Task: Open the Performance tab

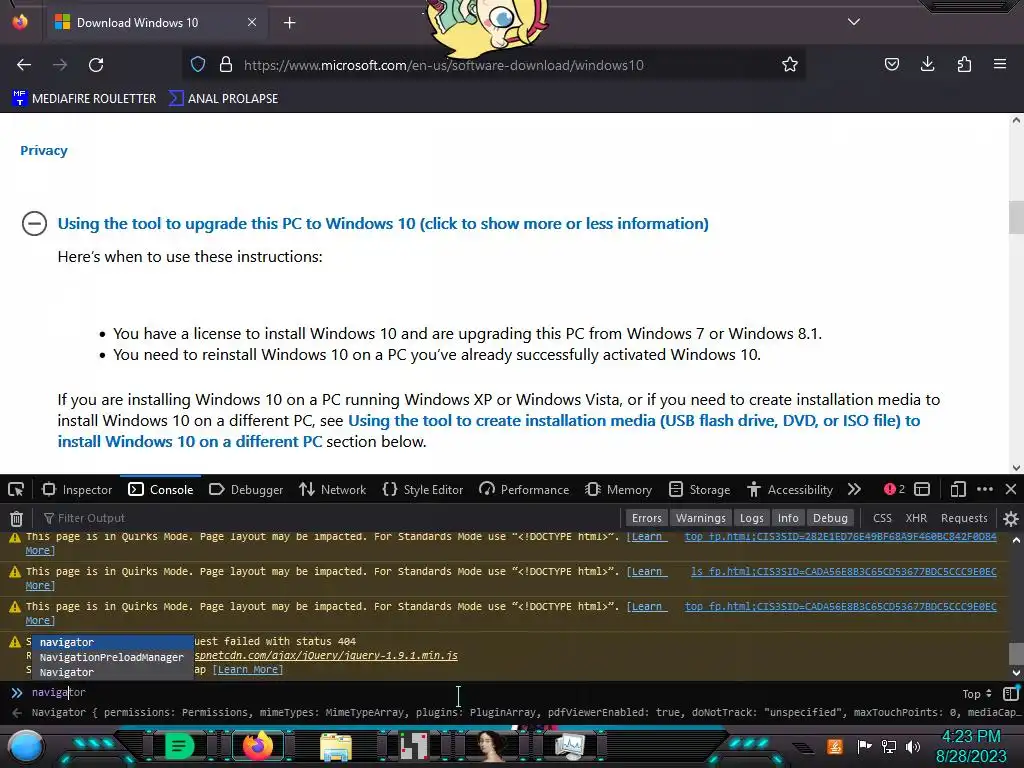Action: click(524, 490)
